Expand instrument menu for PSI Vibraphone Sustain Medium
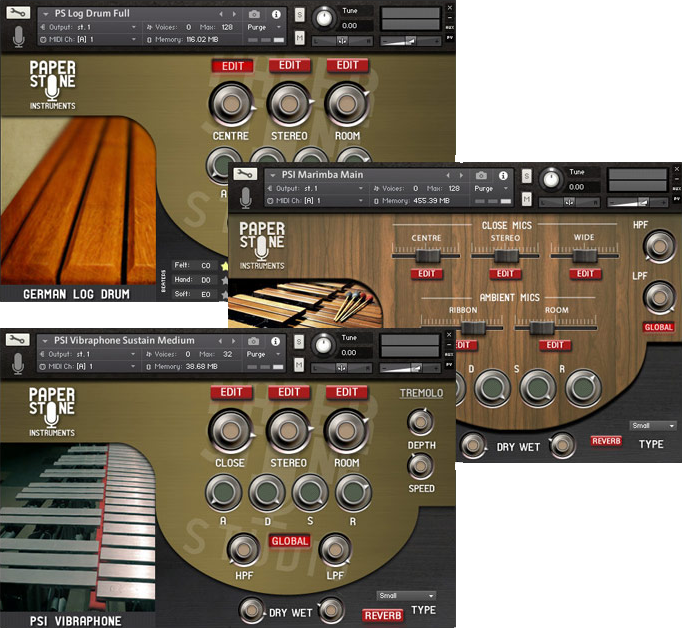The height and width of the screenshot is (628, 682). point(45,341)
